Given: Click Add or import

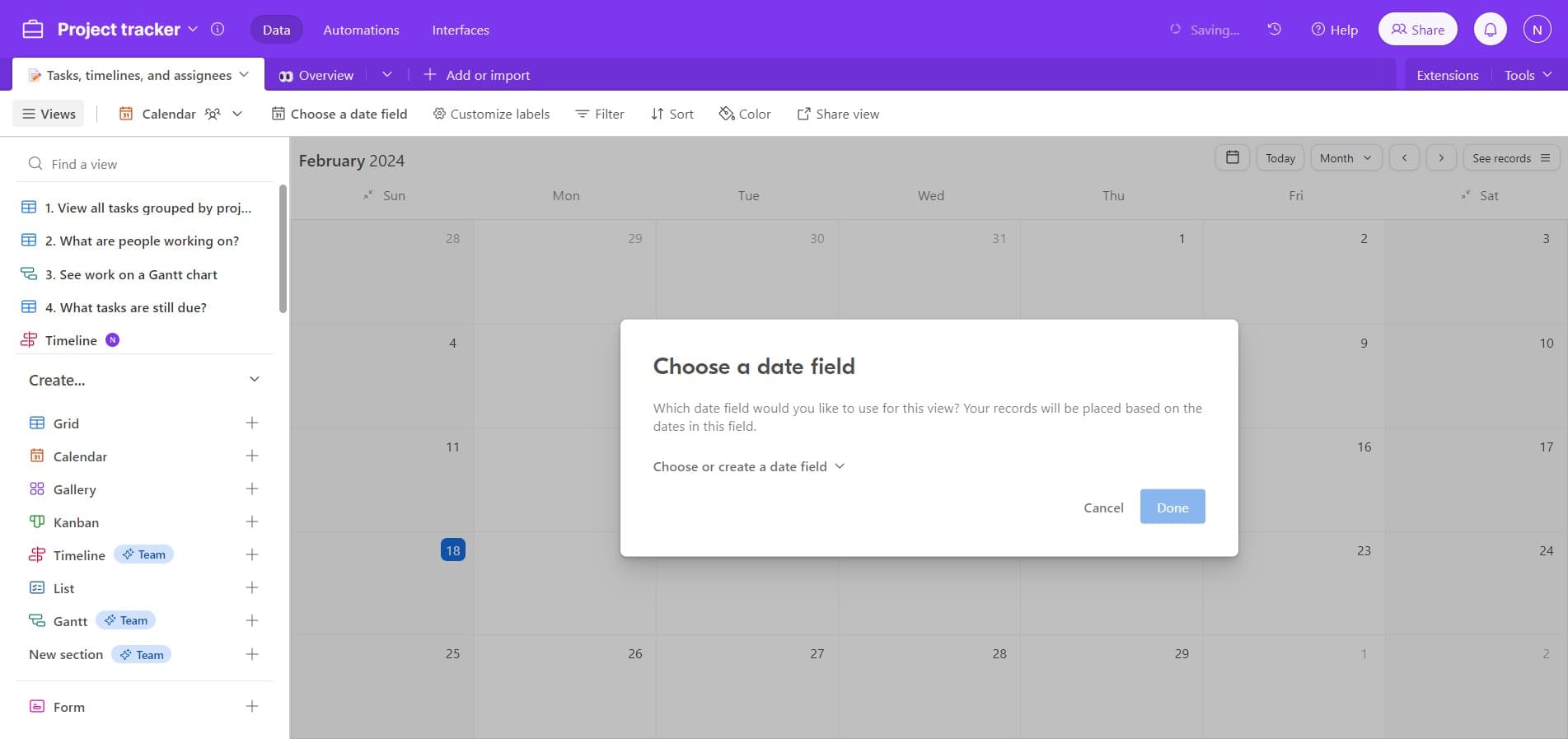Looking at the screenshot, I should point(477,75).
